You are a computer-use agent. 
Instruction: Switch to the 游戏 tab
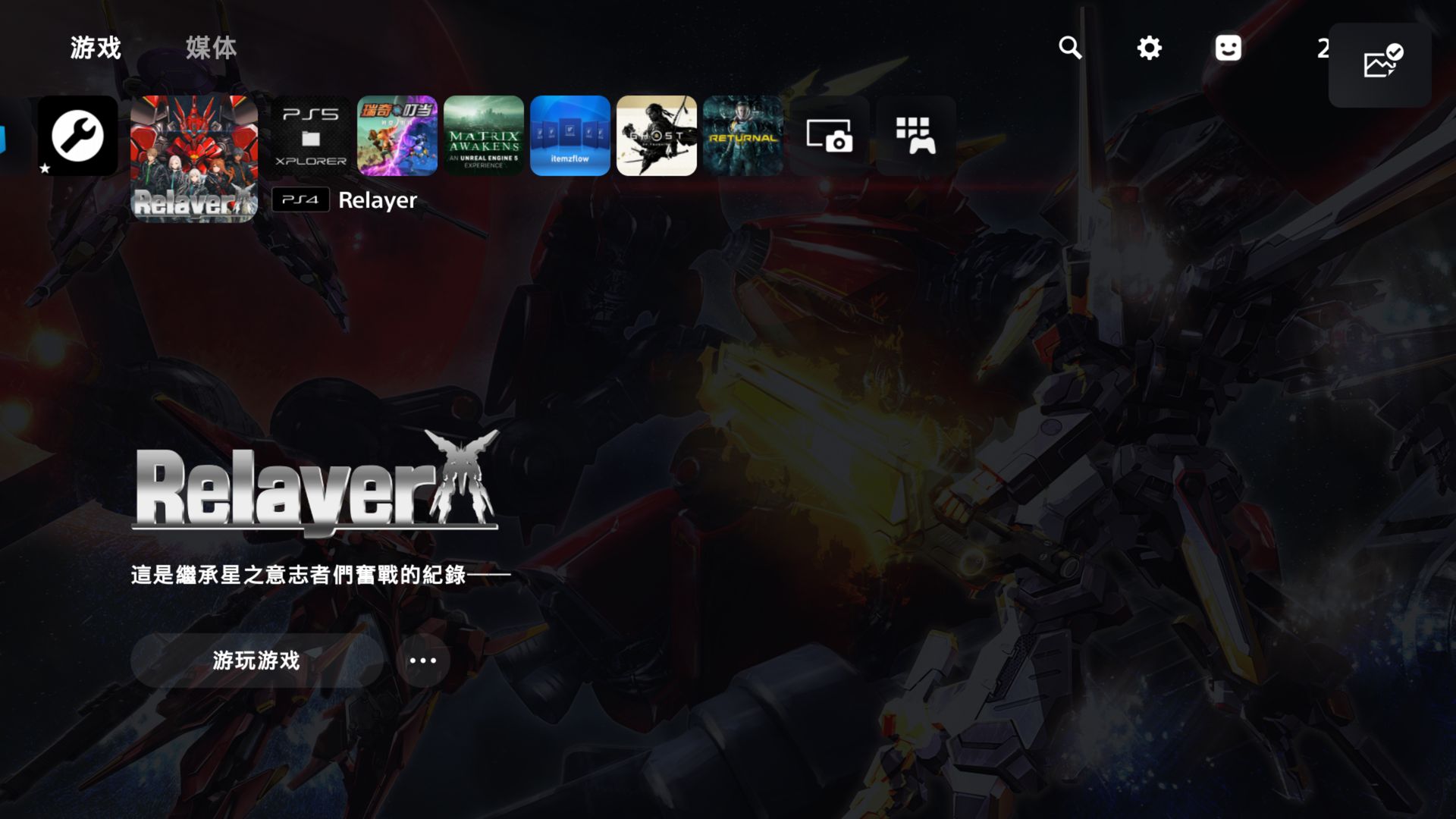pos(96,48)
